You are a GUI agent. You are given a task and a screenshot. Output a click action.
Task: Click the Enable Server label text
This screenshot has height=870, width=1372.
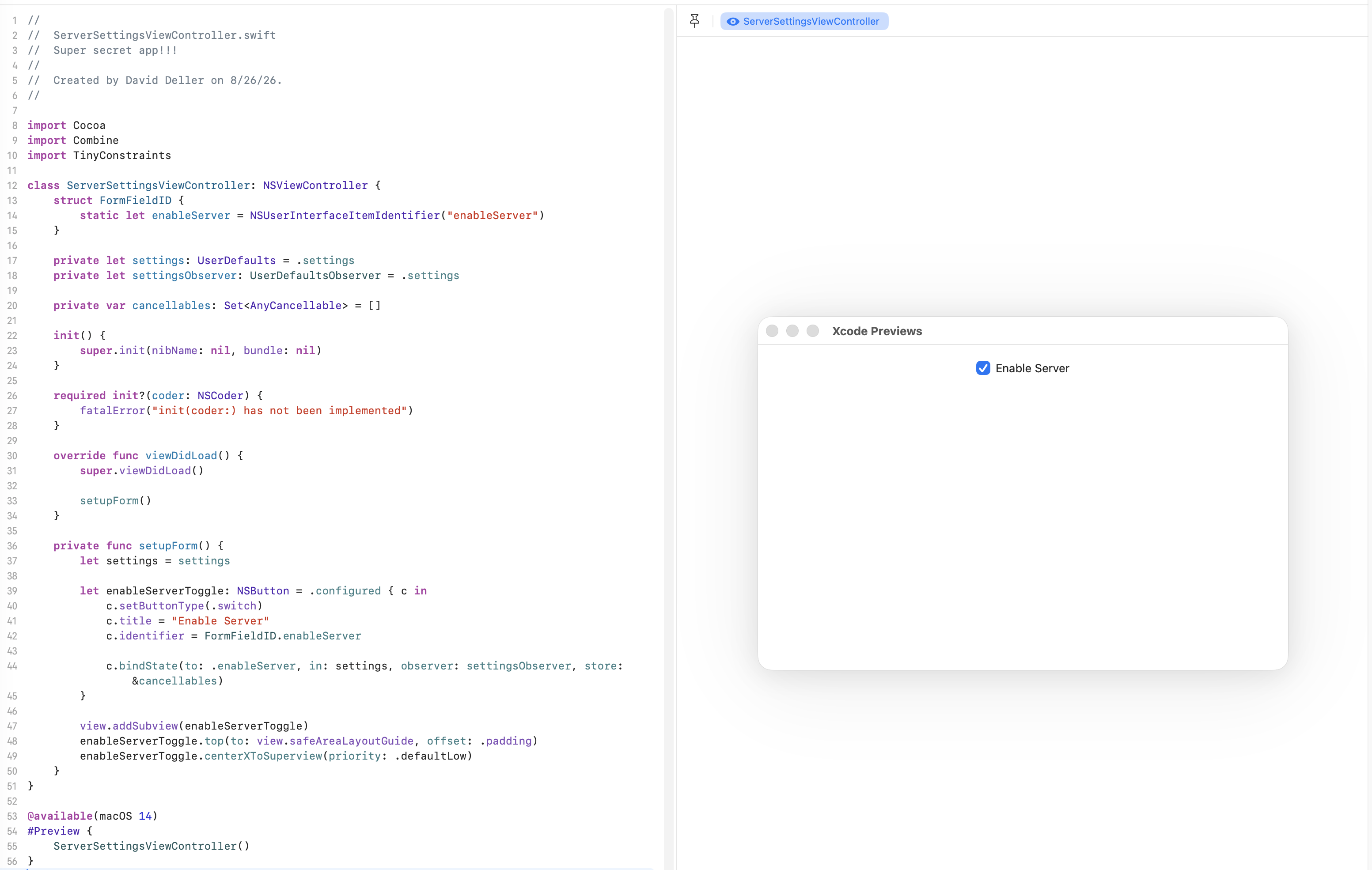point(1032,369)
